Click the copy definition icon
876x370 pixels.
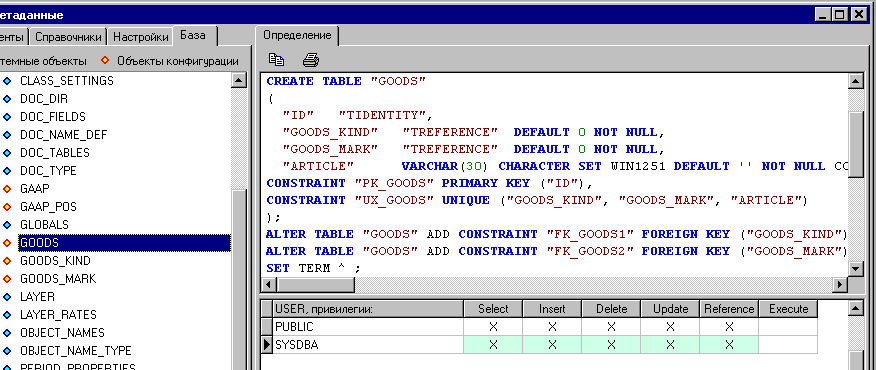(277, 59)
